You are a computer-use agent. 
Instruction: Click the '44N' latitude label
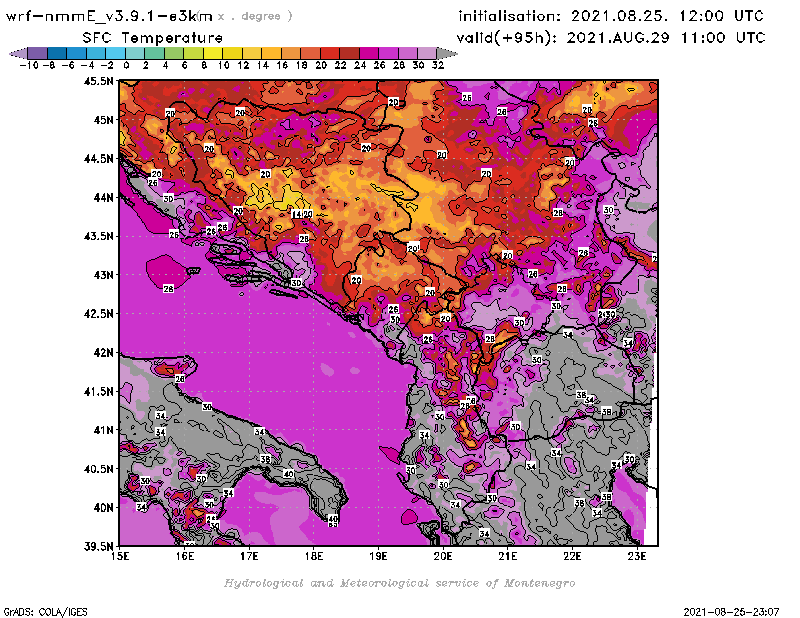pyautogui.click(x=103, y=197)
